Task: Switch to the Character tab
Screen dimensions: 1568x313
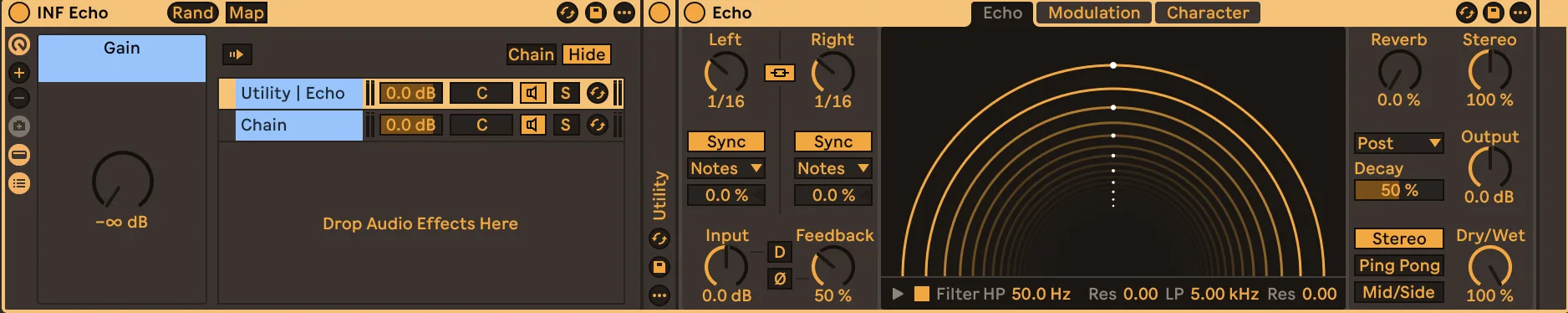Action: [1208, 13]
